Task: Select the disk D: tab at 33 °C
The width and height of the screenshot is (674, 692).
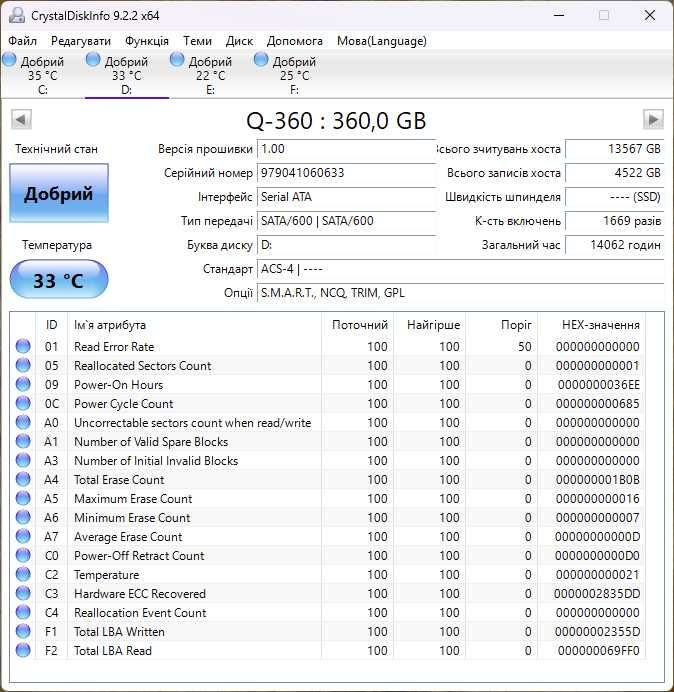Action: point(127,75)
